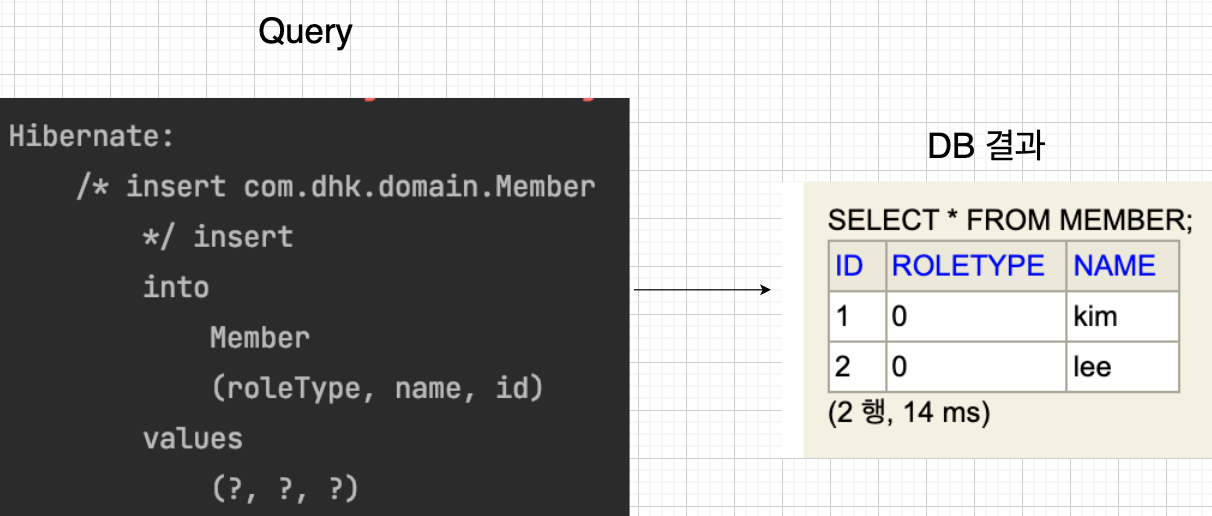Select the 'Hibernate:' log line

click(x=92, y=137)
